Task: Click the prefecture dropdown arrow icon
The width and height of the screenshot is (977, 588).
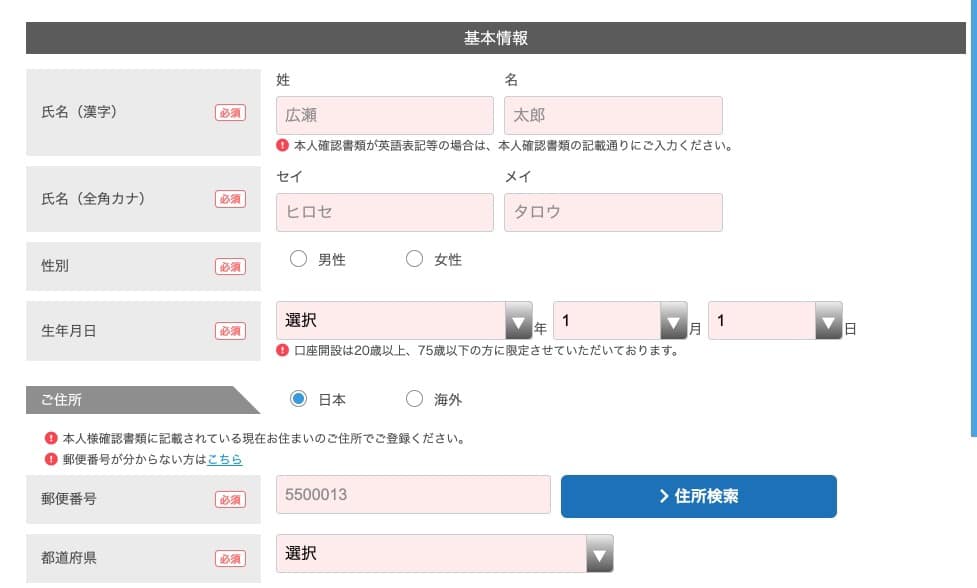Action: pos(600,554)
